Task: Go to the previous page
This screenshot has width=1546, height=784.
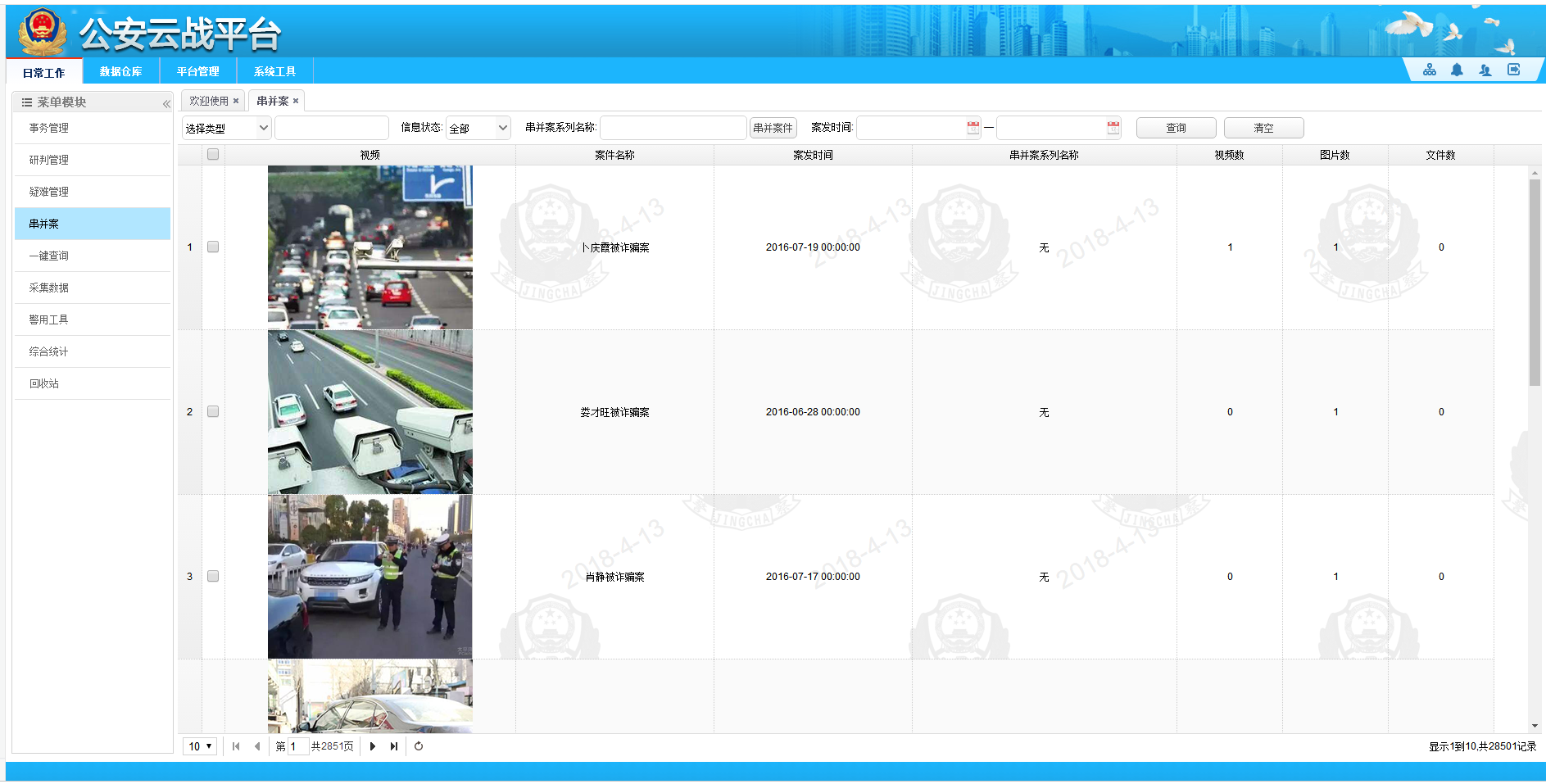Action: point(257,746)
